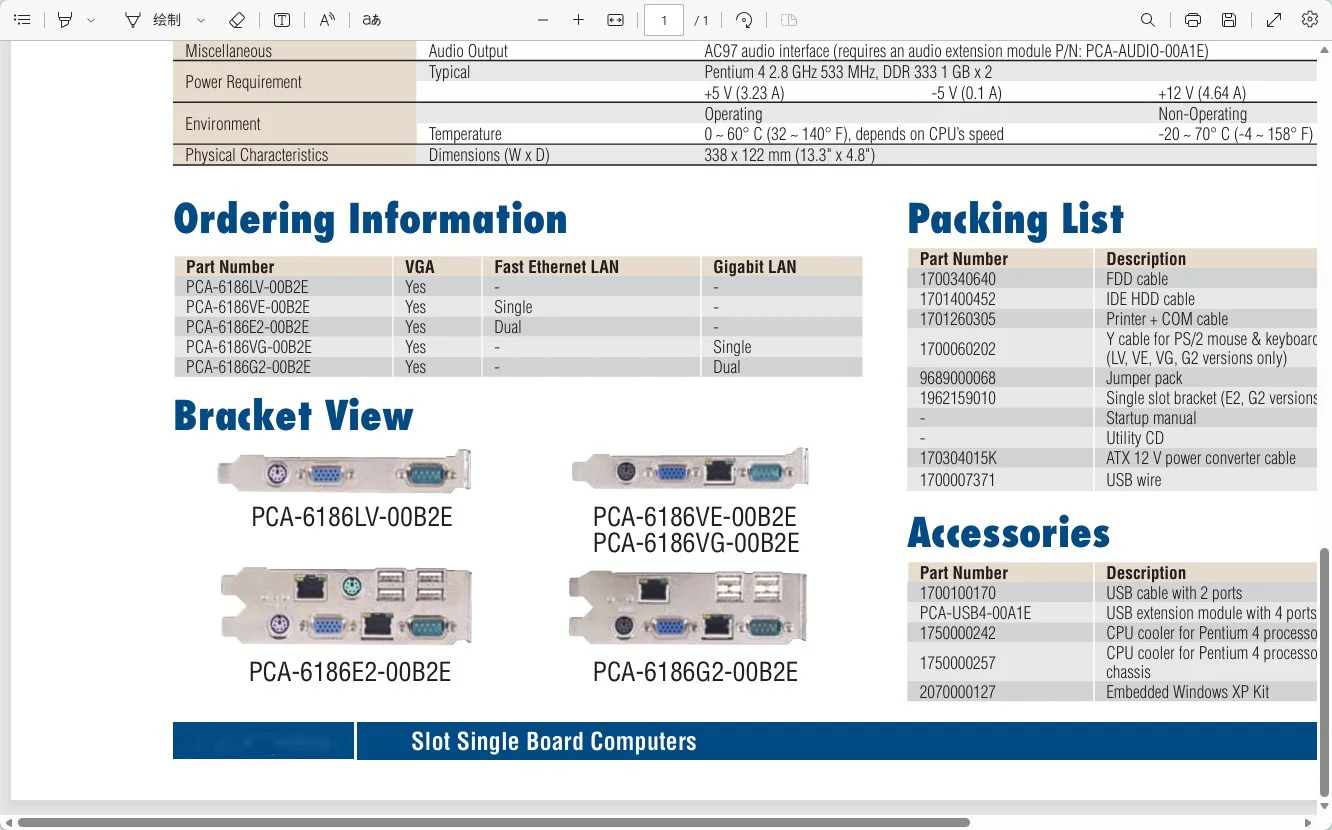
Task: Enter full screen mode
Action: coord(1274,20)
